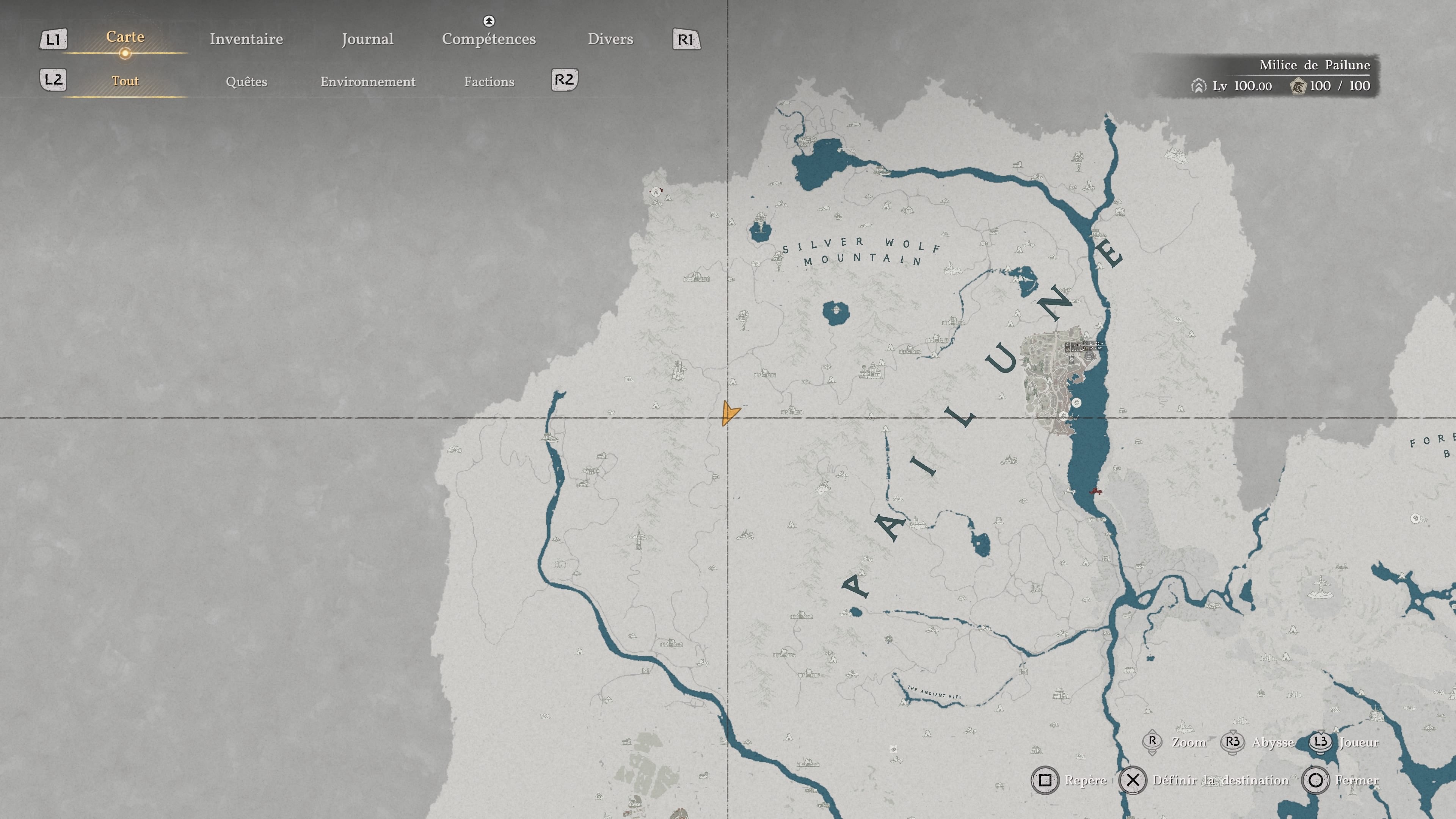Click the round marker at the northwest coast
The image size is (1456, 819).
(x=656, y=191)
